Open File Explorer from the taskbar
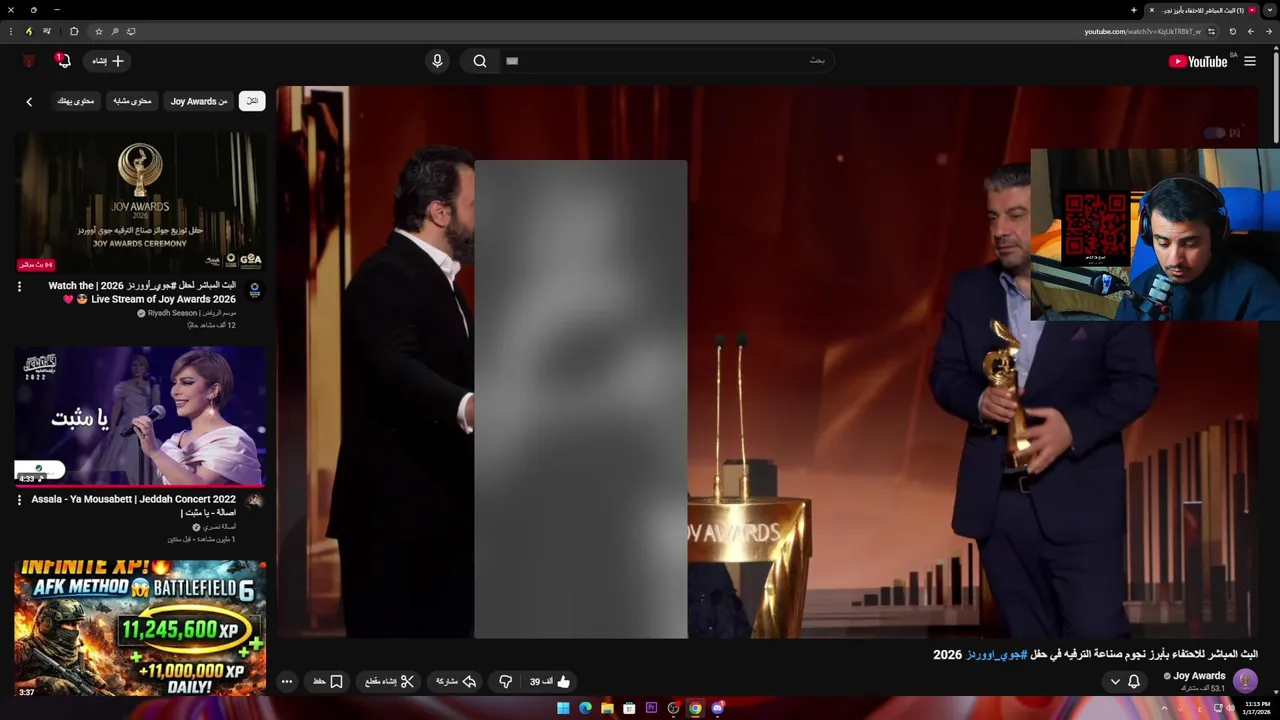The width and height of the screenshot is (1280, 720). click(x=607, y=708)
